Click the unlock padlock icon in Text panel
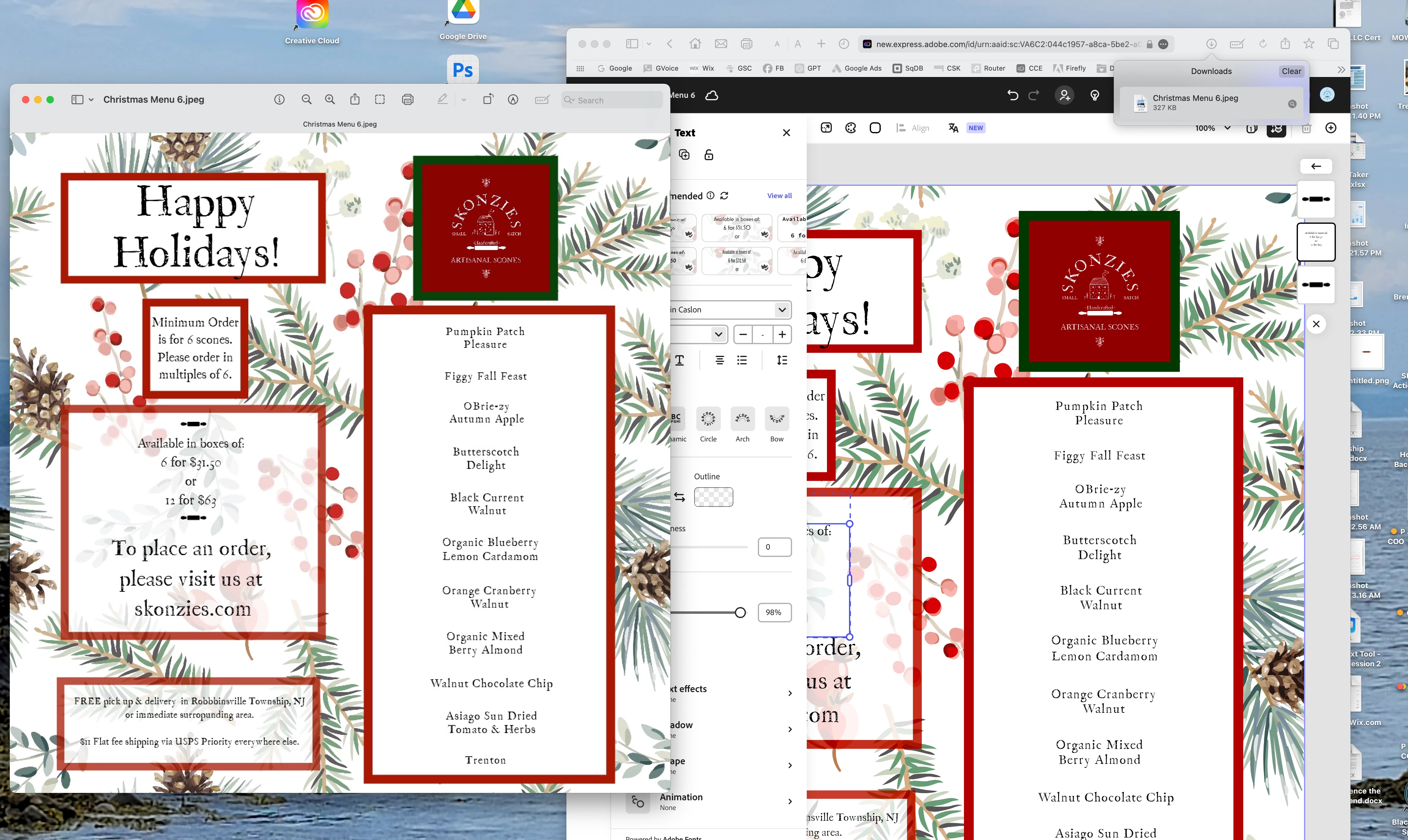The image size is (1408, 840). tap(709, 155)
